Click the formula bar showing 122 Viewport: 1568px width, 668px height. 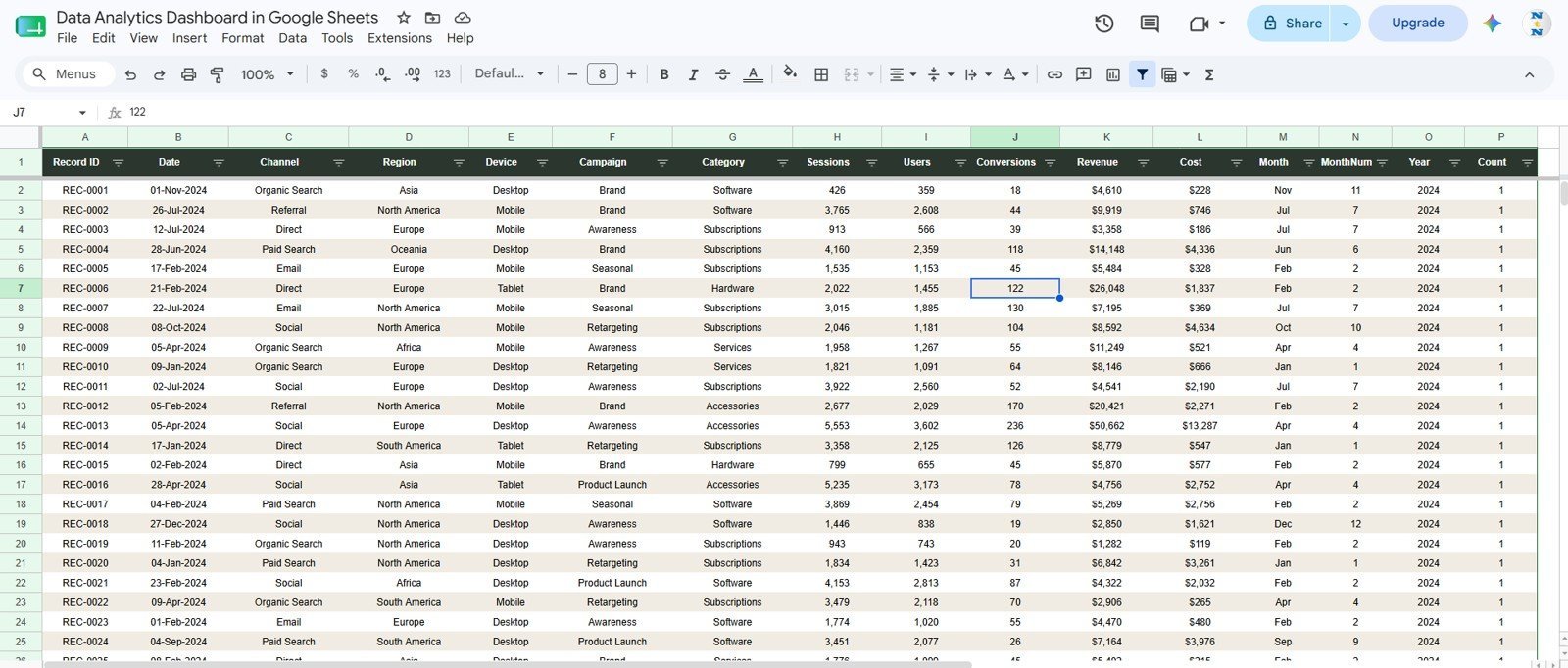tap(843, 113)
